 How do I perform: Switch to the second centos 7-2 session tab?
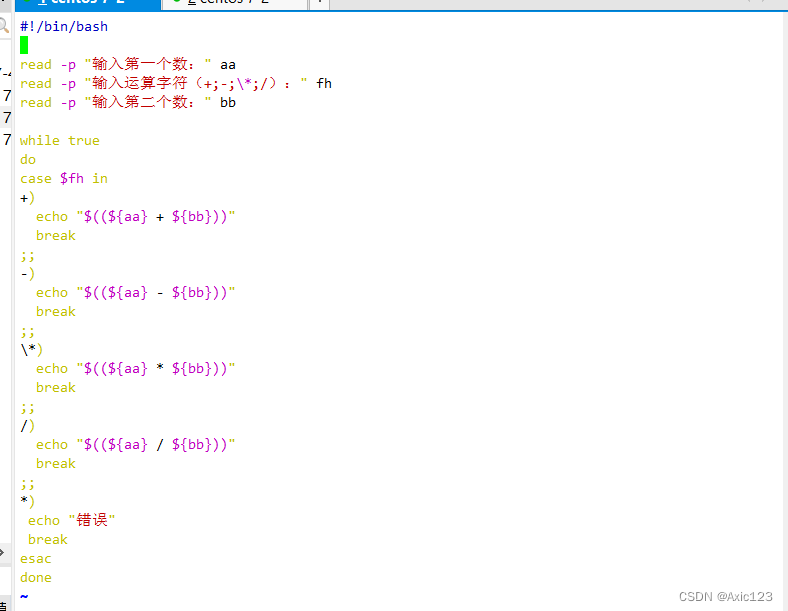(x=235, y=4)
